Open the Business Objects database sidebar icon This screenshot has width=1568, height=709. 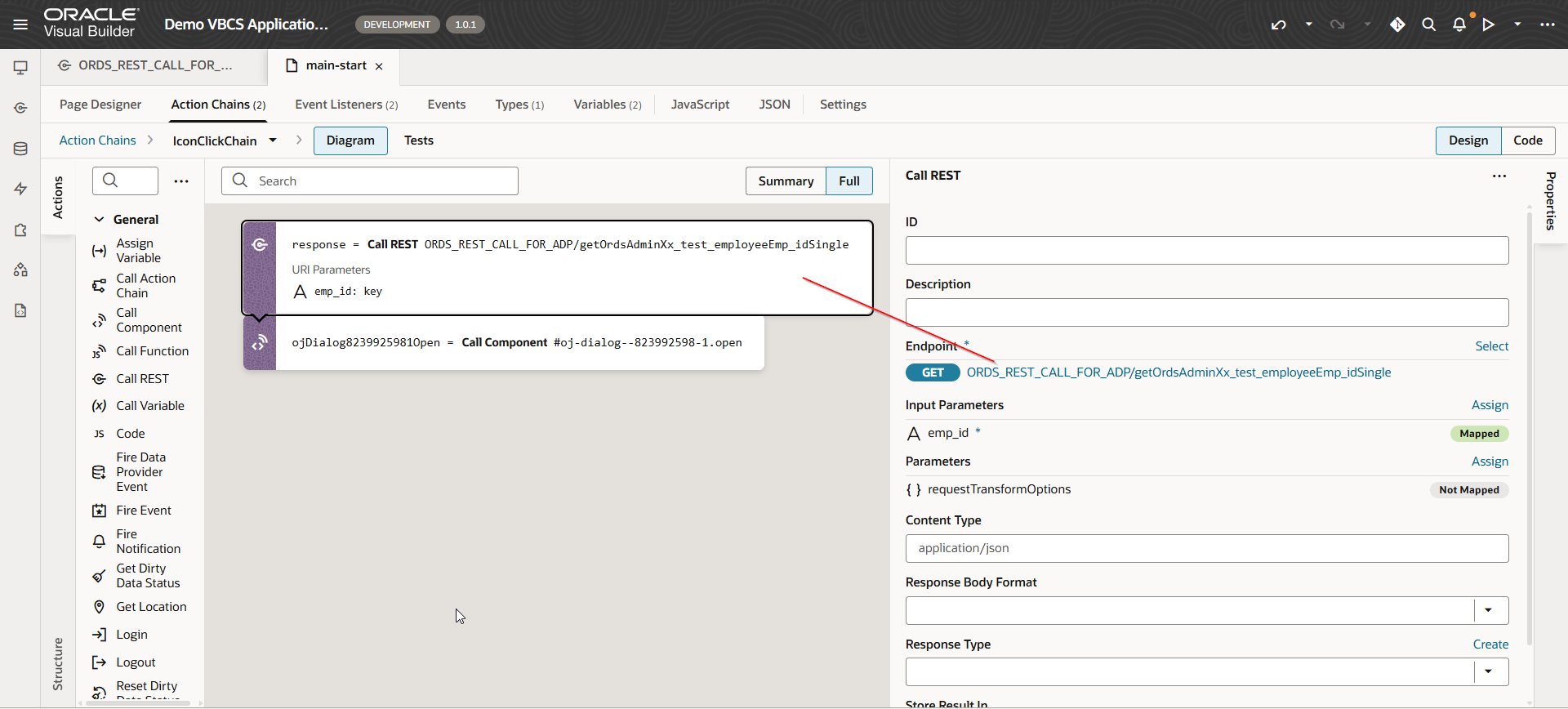20,149
